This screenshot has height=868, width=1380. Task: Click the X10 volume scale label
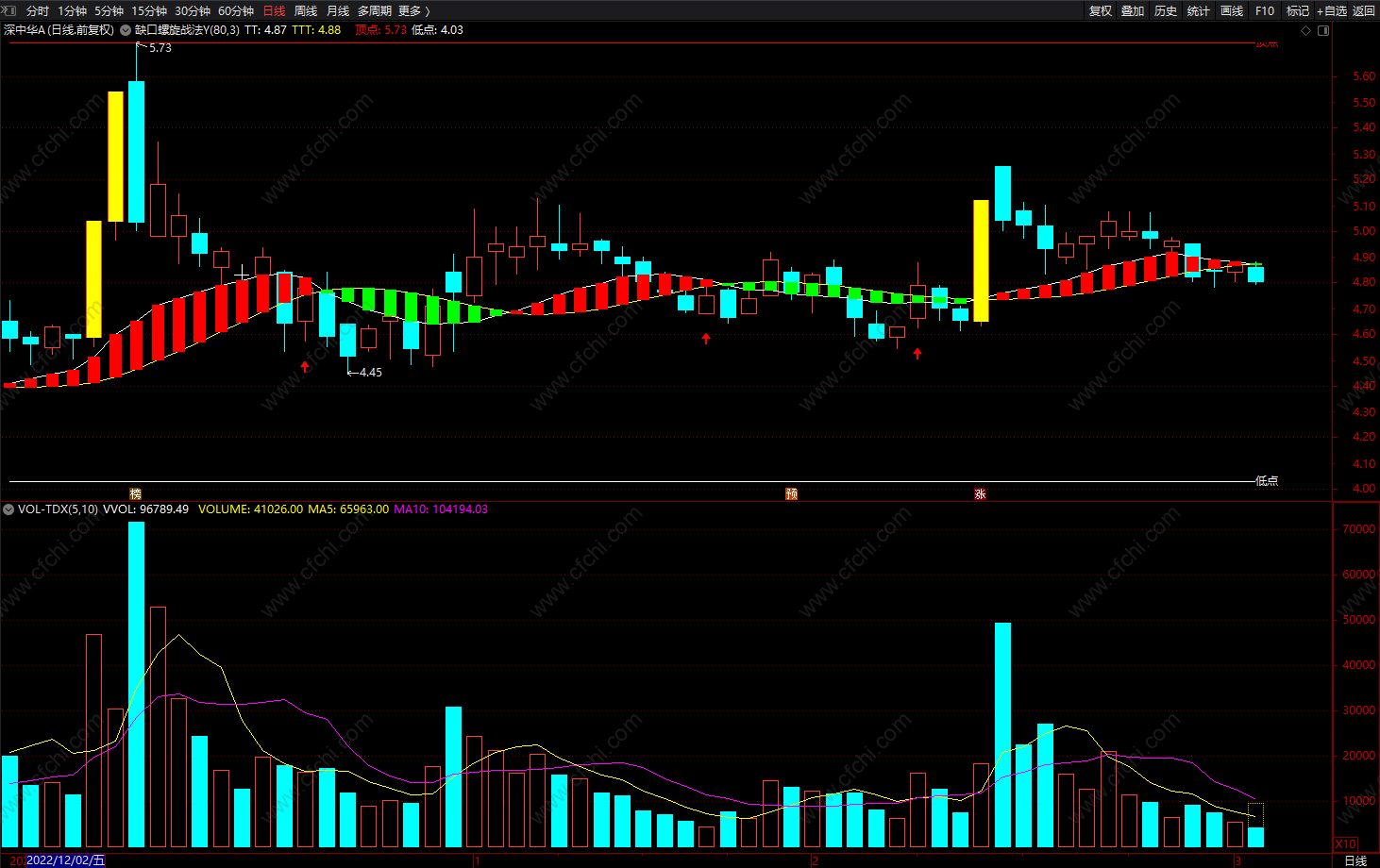coord(1346,844)
